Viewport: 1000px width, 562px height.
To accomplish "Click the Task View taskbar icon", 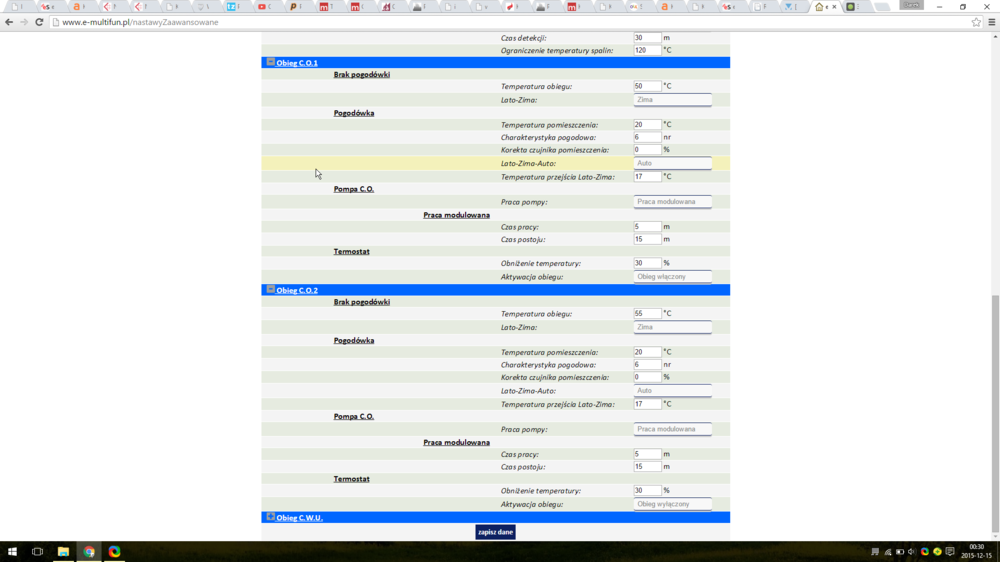I will [37, 551].
